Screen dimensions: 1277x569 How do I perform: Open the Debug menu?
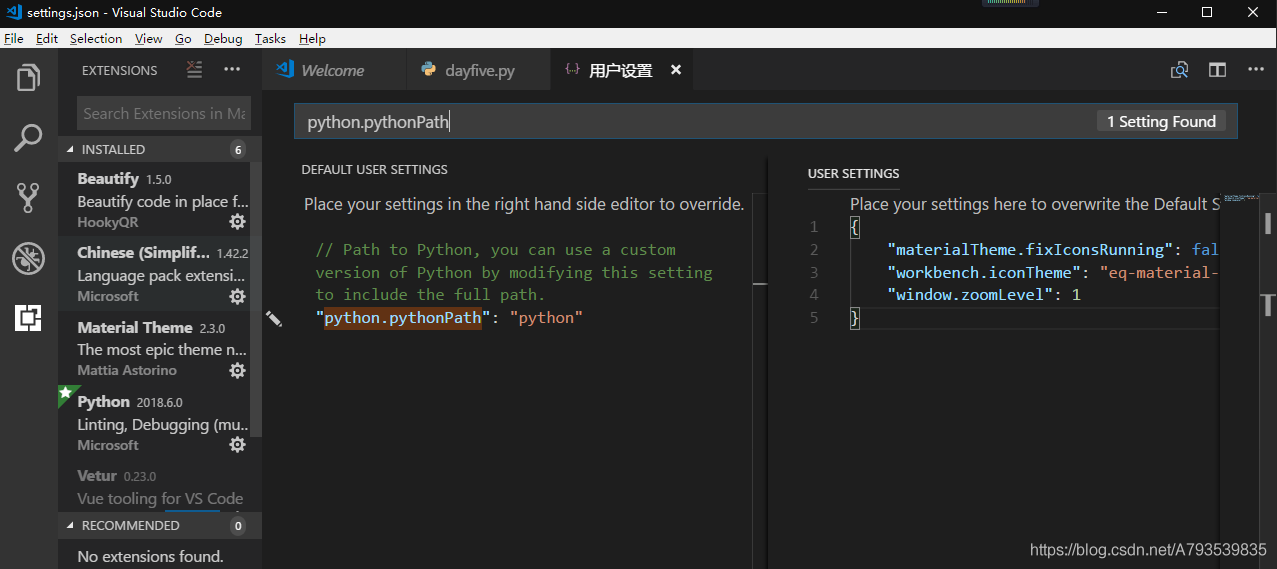(x=223, y=38)
